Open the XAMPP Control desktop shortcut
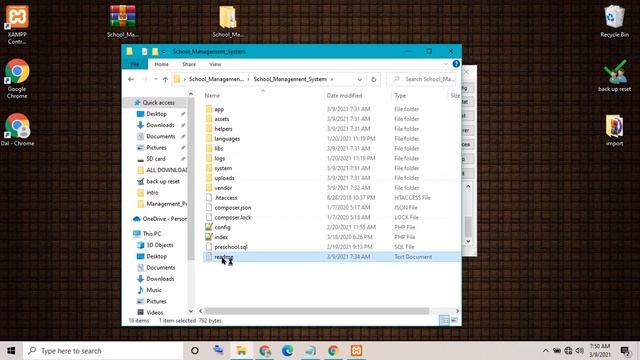This screenshot has height=360, width=640. pos(17,24)
